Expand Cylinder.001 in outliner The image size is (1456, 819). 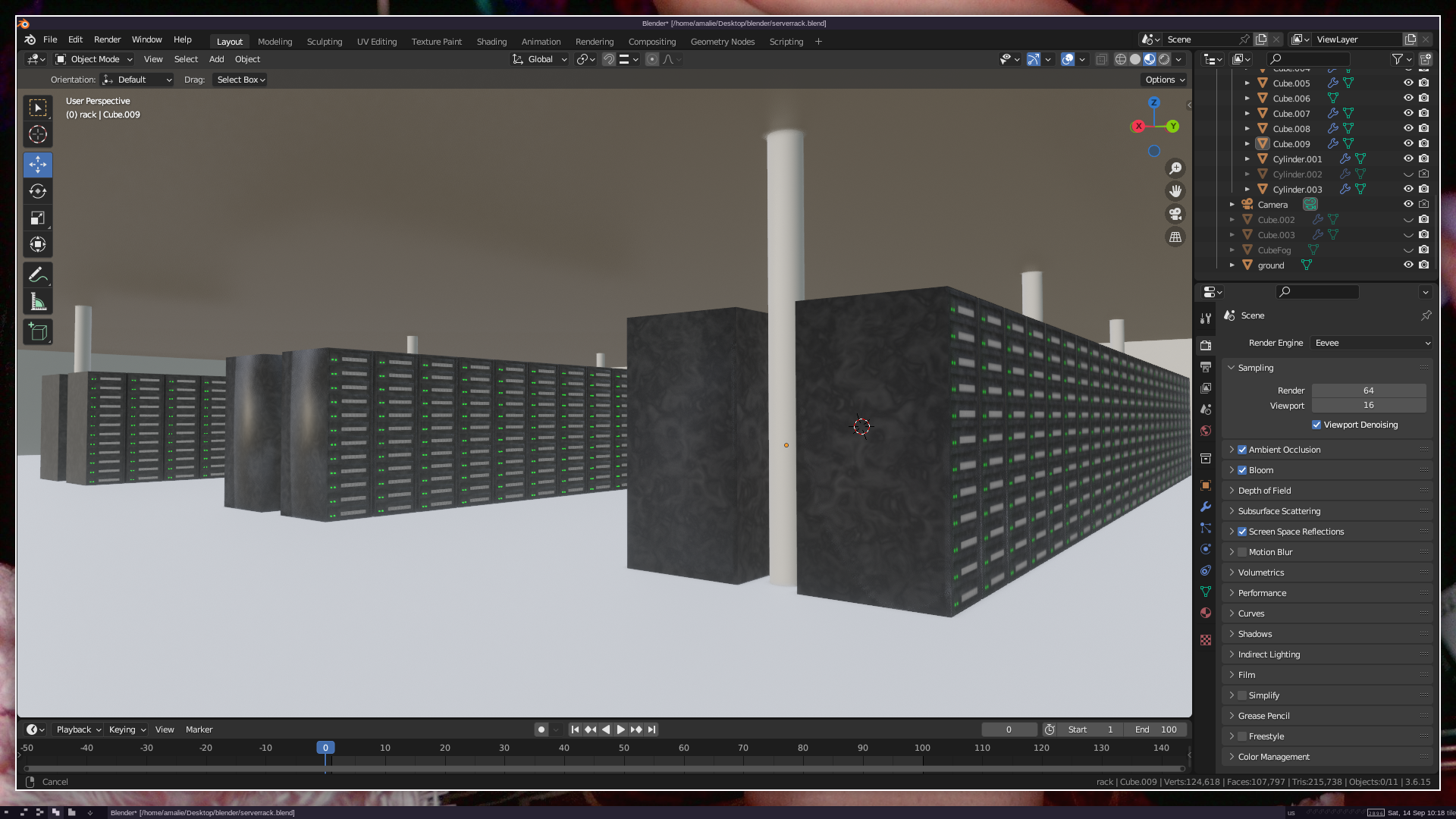click(1247, 159)
